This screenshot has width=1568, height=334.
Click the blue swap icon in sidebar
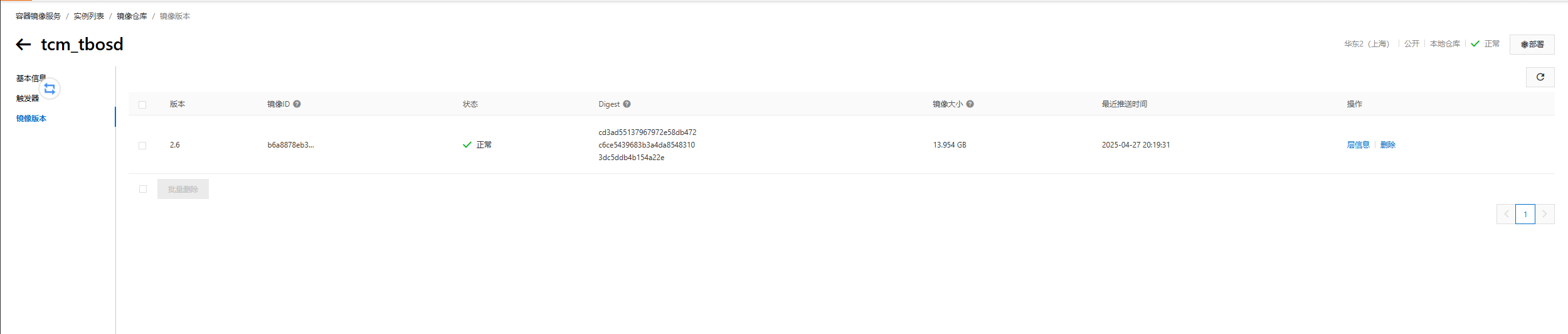coord(50,89)
